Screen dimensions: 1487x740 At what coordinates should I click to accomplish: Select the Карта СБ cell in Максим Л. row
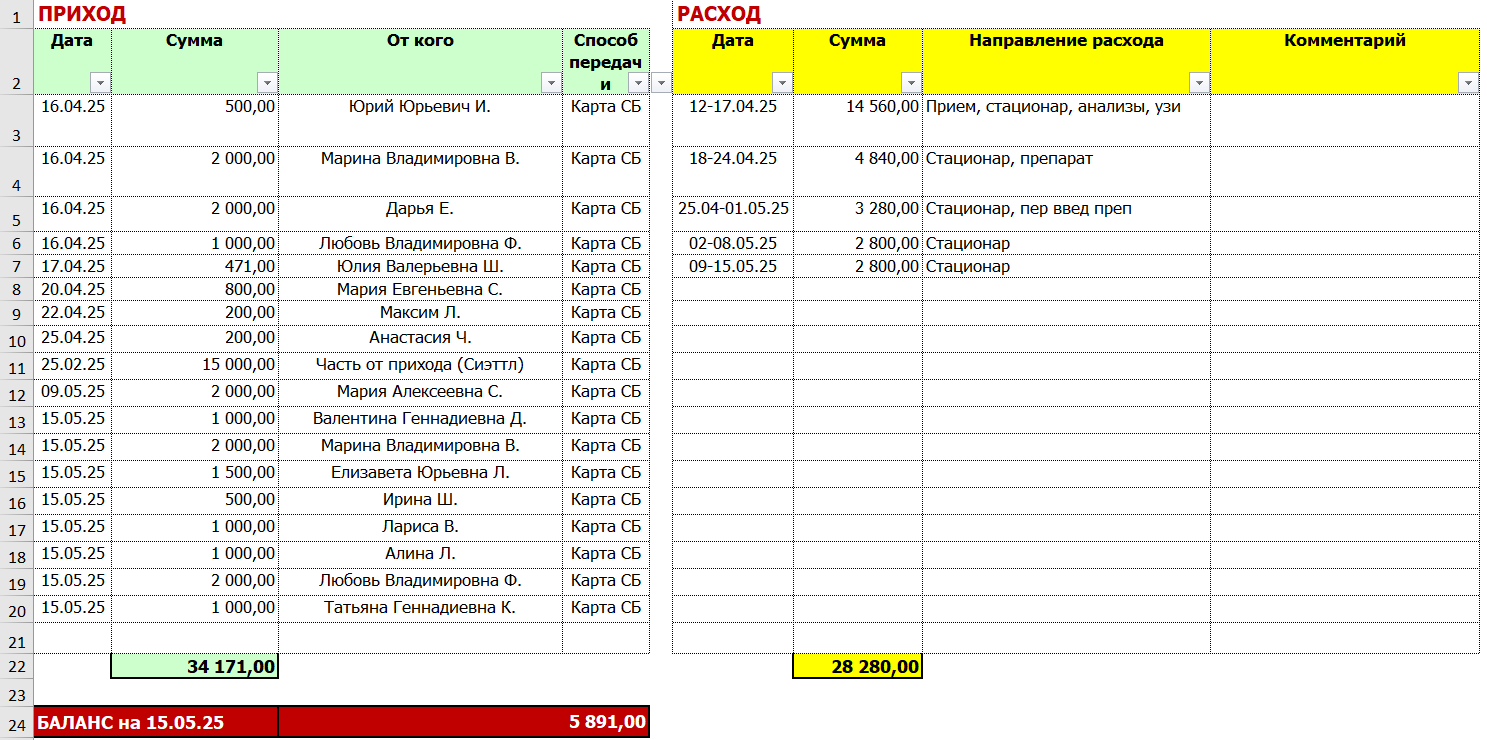pyautogui.click(x=606, y=313)
